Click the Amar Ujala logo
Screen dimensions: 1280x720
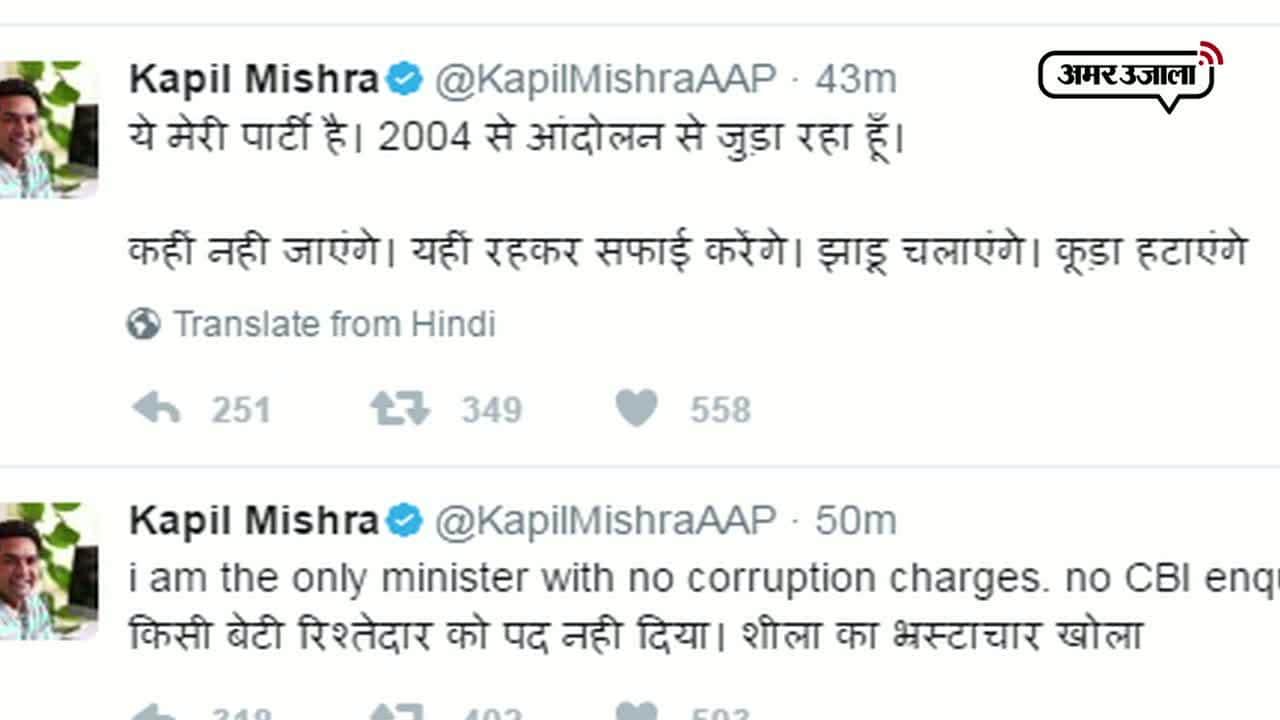(1129, 76)
